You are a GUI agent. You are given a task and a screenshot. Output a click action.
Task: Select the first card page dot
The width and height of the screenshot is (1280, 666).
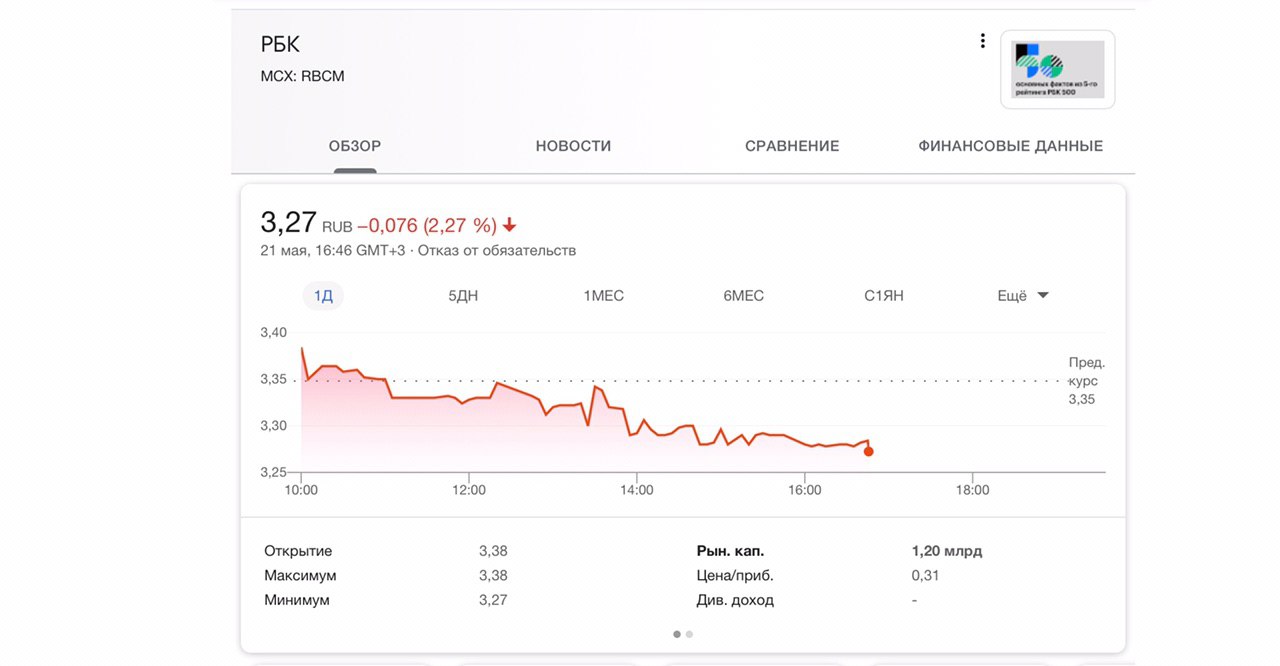coord(677,634)
